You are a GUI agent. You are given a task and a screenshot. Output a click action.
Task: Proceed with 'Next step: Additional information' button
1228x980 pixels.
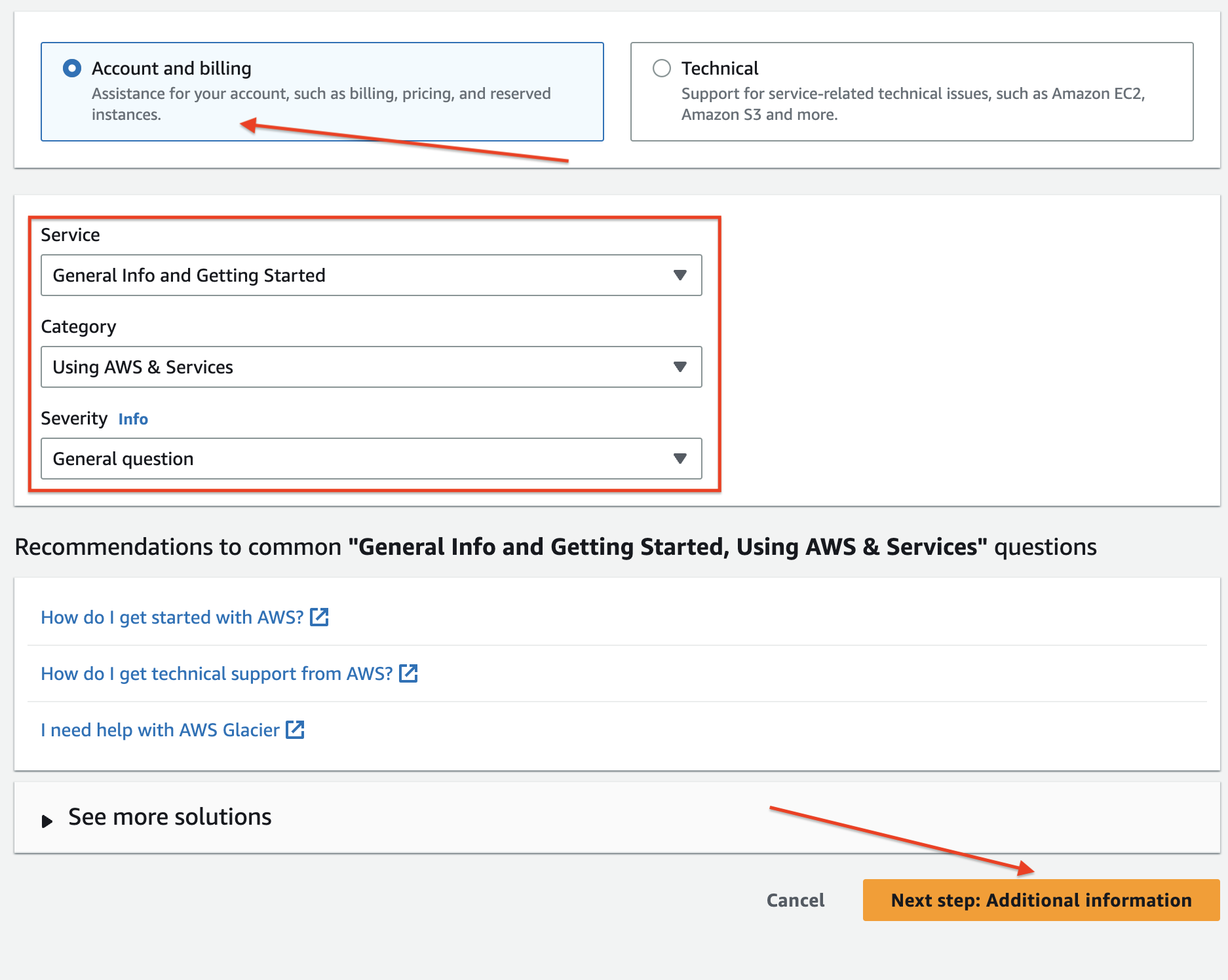(x=1041, y=900)
